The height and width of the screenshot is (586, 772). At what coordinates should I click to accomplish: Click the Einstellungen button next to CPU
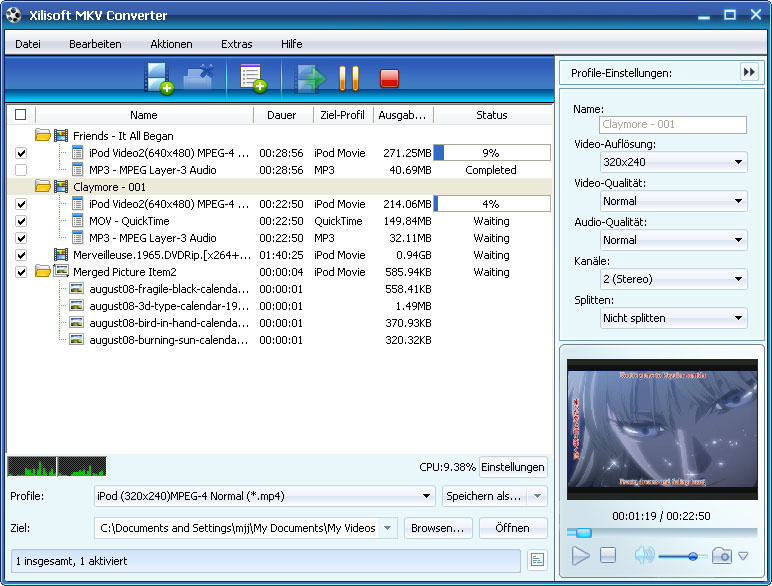pyautogui.click(x=513, y=467)
